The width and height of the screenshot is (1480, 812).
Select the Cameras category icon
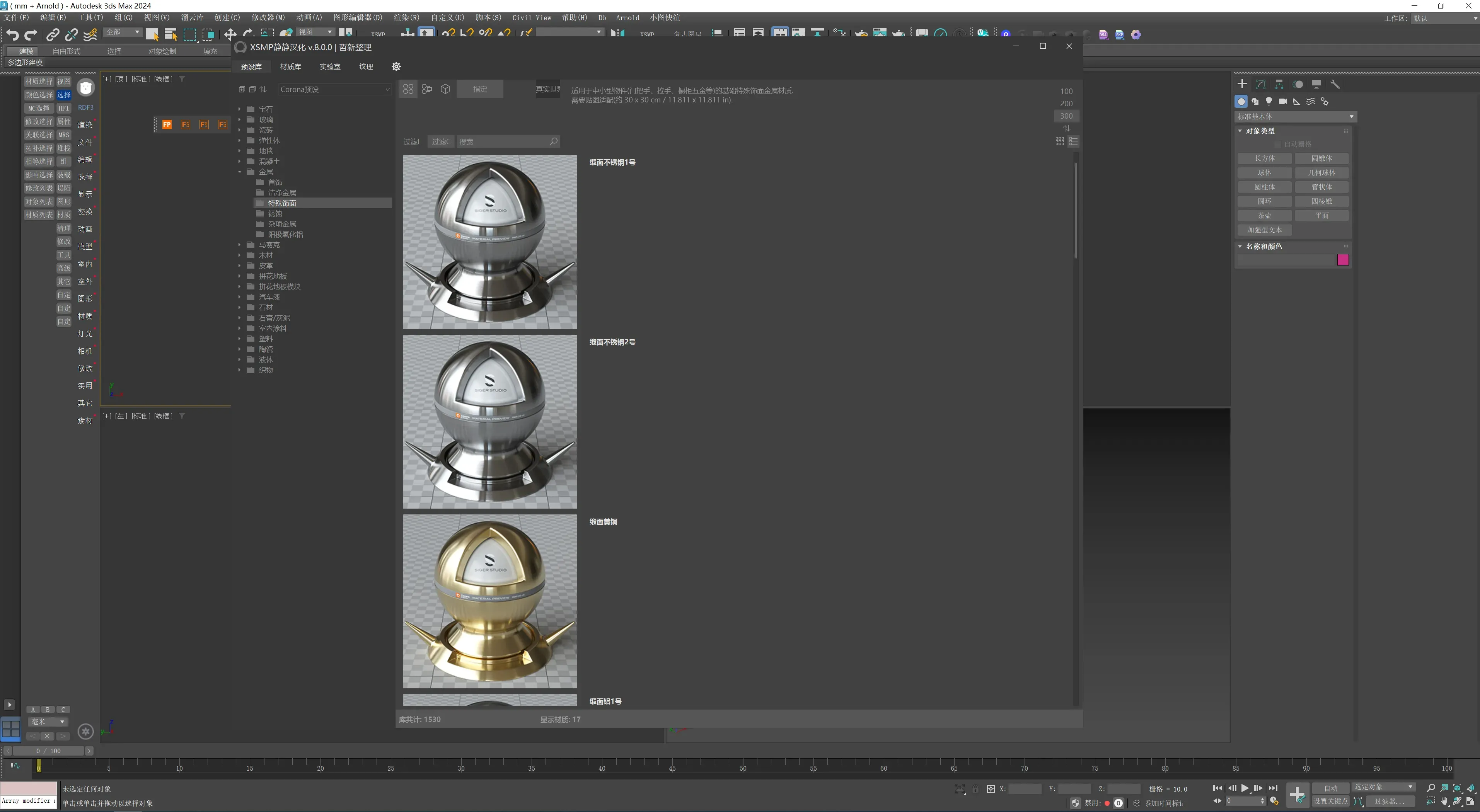(1282, 102)
